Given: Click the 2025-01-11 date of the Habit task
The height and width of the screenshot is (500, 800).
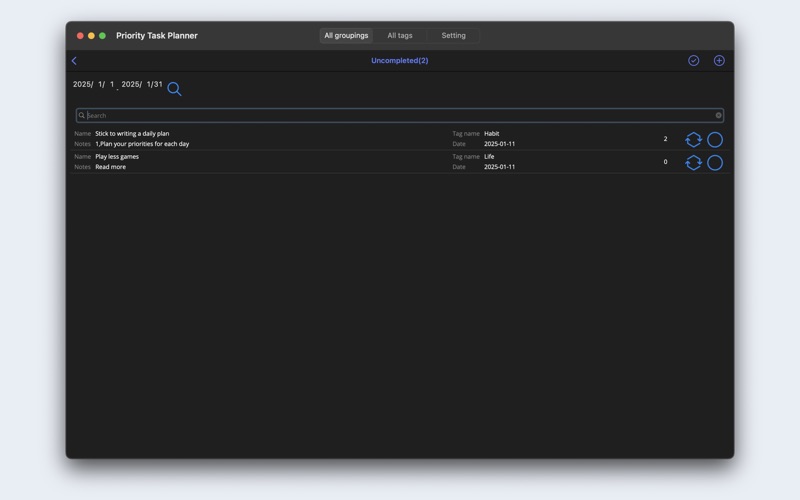Looking at the screenshot, I should pos(499,144).
